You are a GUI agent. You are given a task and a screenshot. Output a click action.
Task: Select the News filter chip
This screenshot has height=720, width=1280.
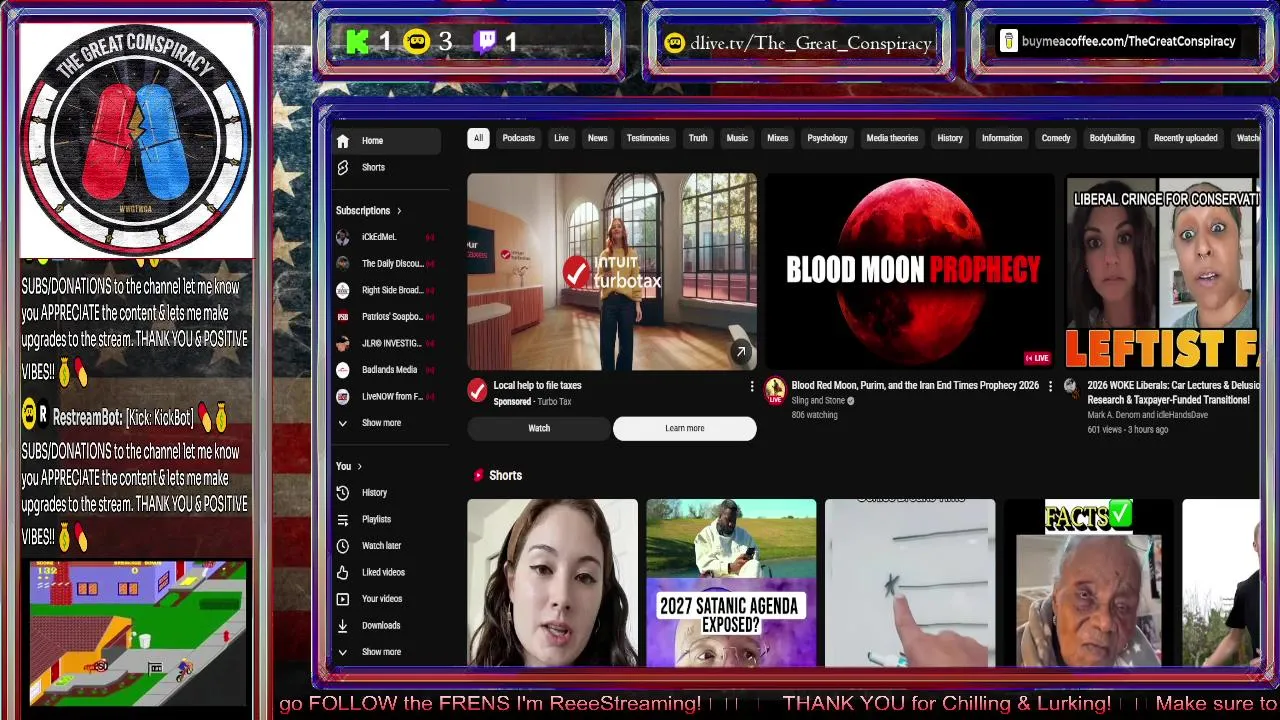[x=597, y=138]
